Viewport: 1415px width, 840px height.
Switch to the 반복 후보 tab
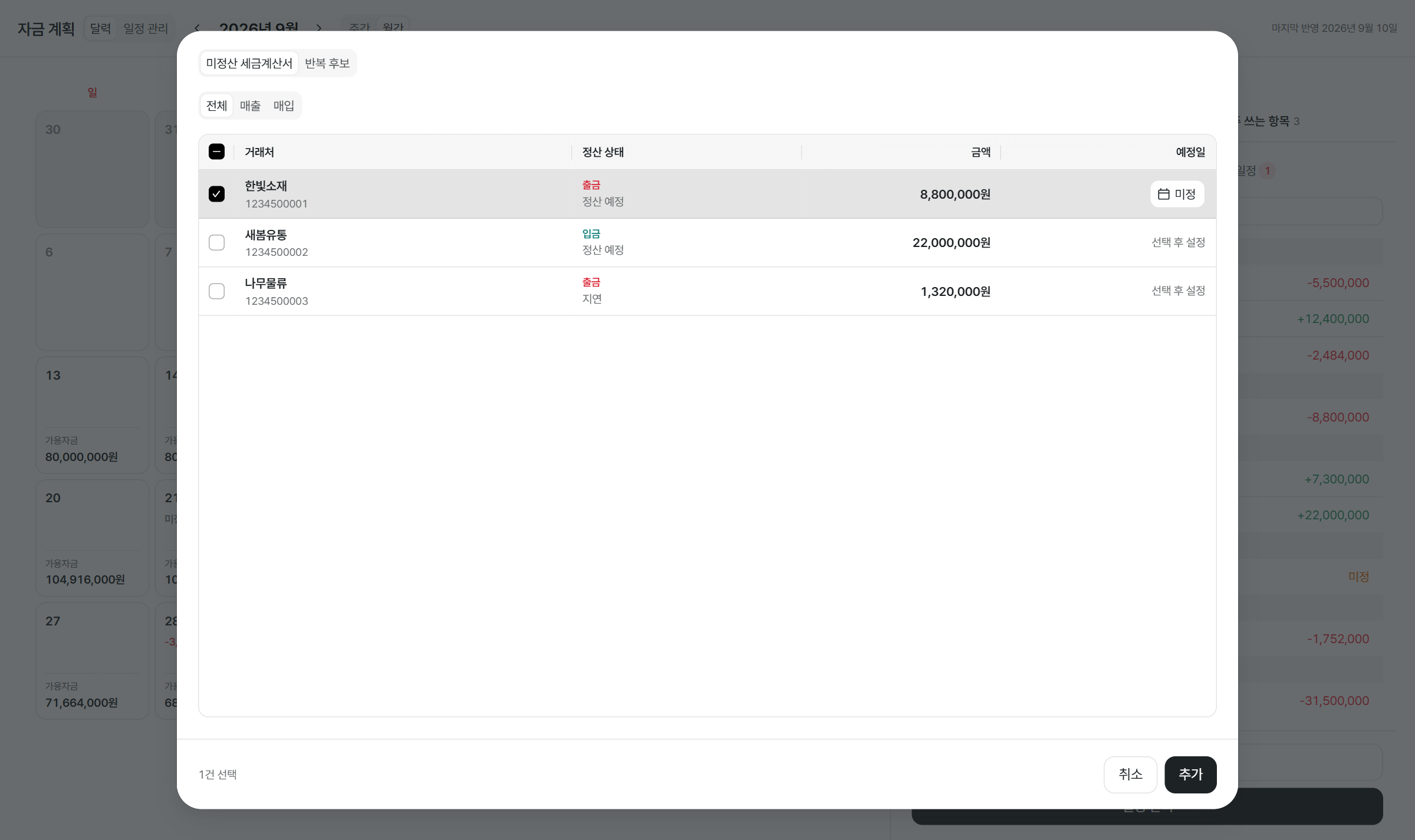[327, 63]
